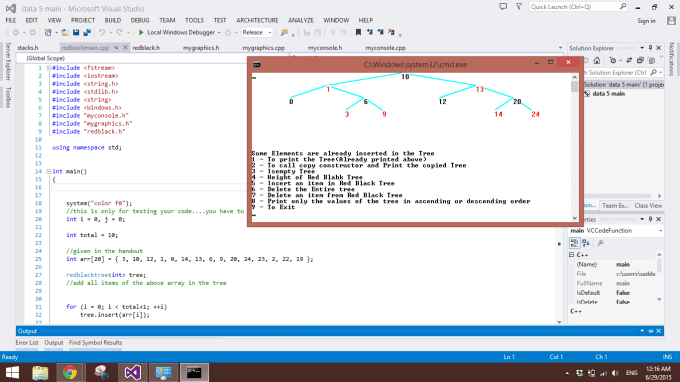Viewport: 680px width, 382px height.
Task: Open Notifications side tab
Action: pyautogui.click(x=671, y=59)
